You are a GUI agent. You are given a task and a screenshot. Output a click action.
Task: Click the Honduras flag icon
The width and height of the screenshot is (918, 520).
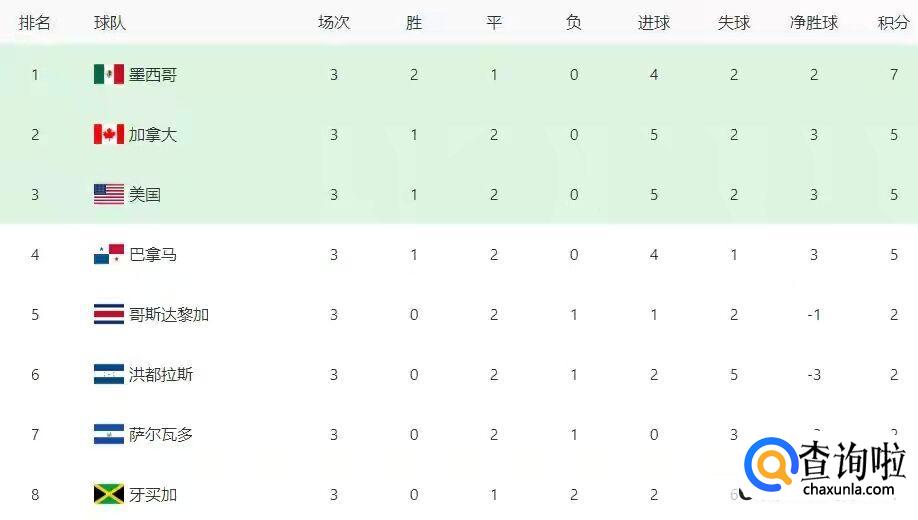pyautogui.click(x=108, y=374)
